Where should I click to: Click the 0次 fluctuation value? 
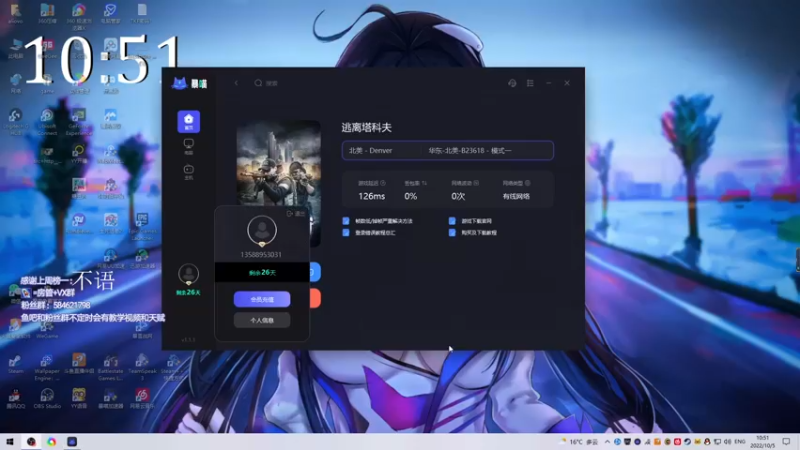click(x=458, y=196)
